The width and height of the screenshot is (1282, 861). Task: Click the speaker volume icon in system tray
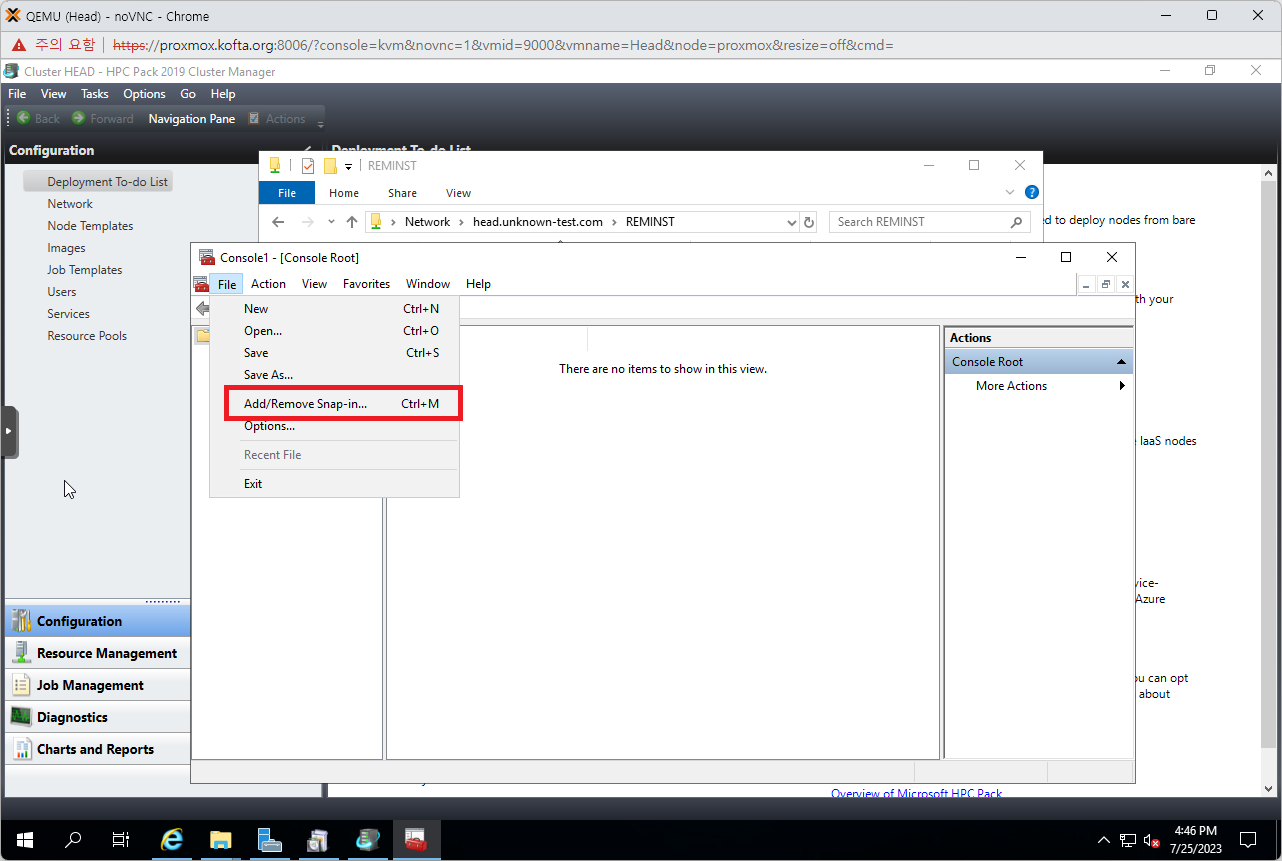tap(1151, 840)
